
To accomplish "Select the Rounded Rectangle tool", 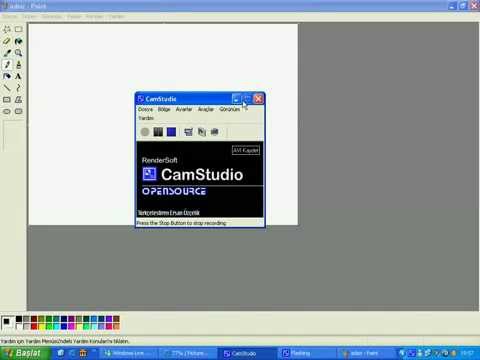I will click(x=19, y=111).
